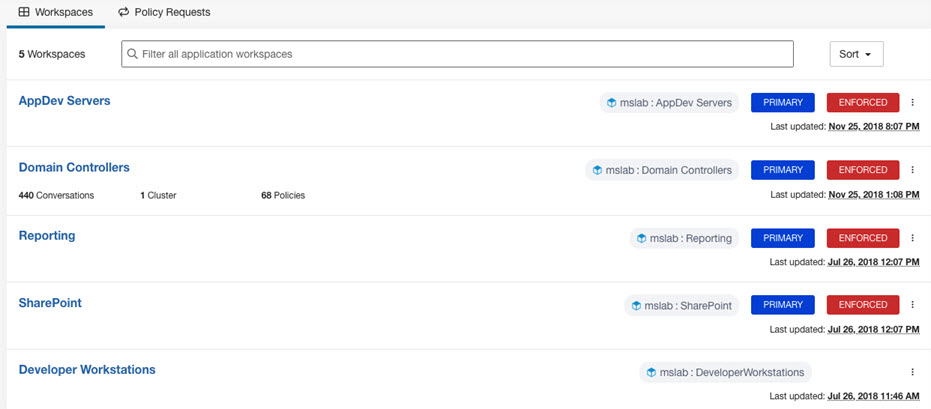Image resolution: width=931 pixels, height=409 pixels.
Task: Open kebab menu for SharePoint workspace
Action: [913, 305]
